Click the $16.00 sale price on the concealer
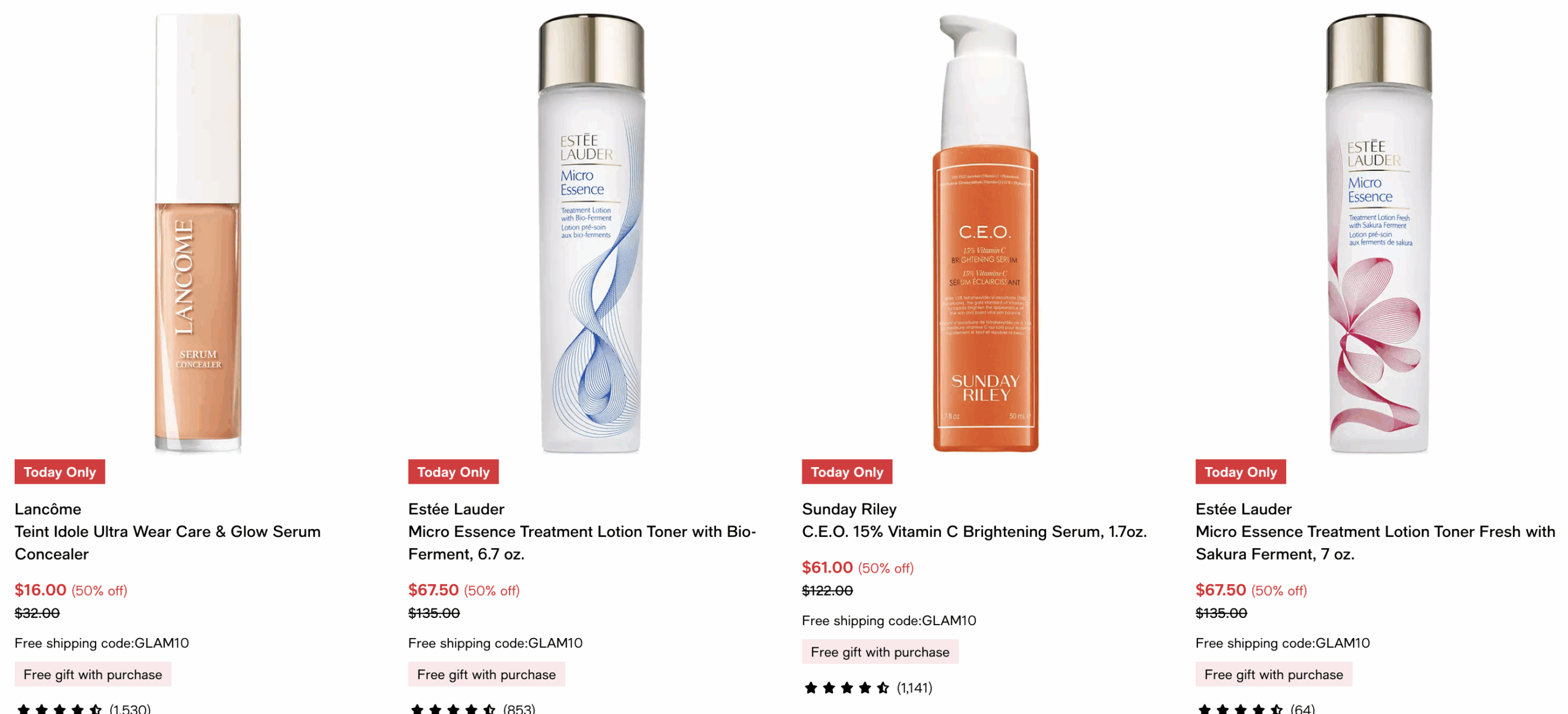This screenshot has height=714, width=1568. (x=40, y=590)
